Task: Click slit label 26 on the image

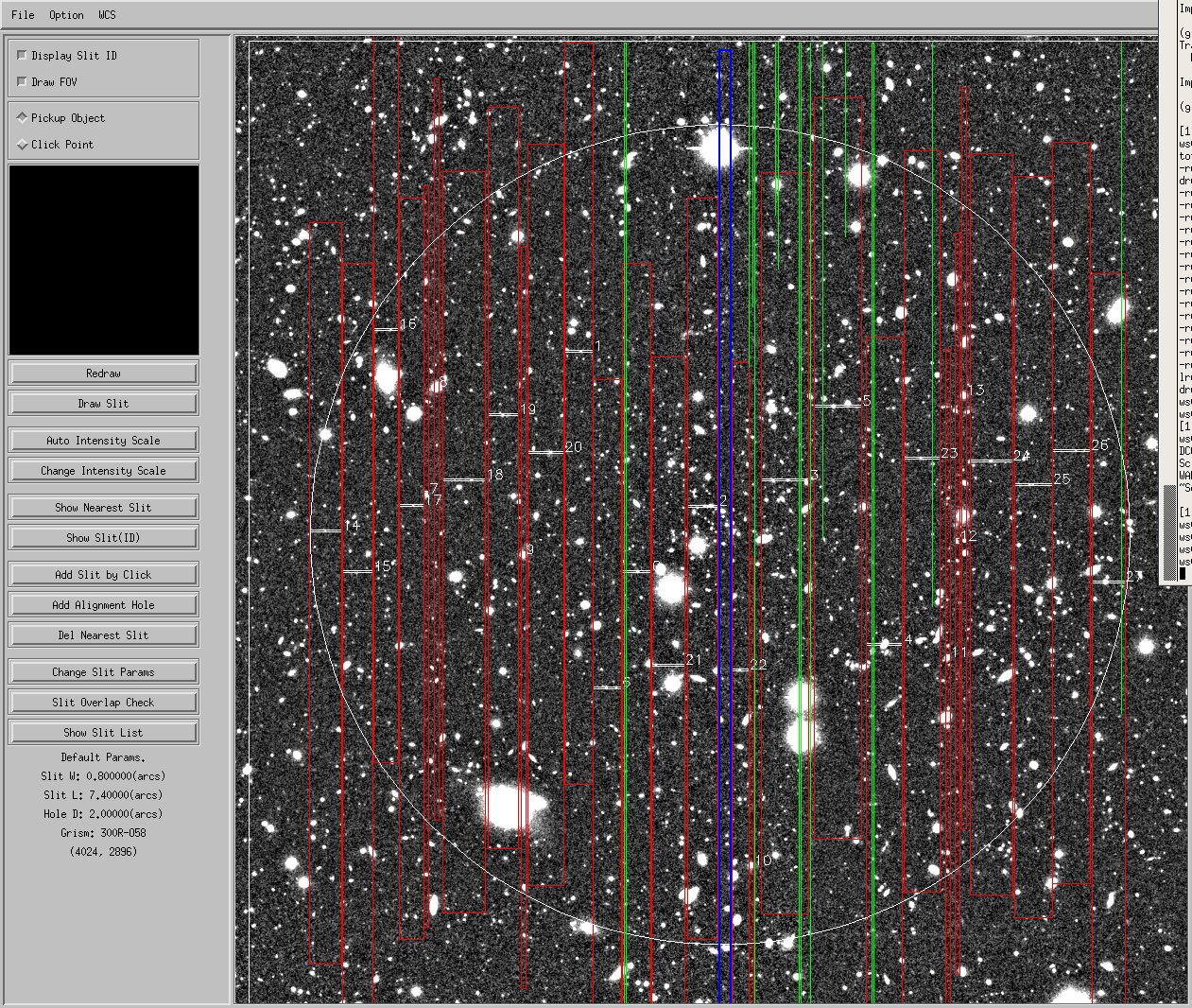Action: (1100, 445)
